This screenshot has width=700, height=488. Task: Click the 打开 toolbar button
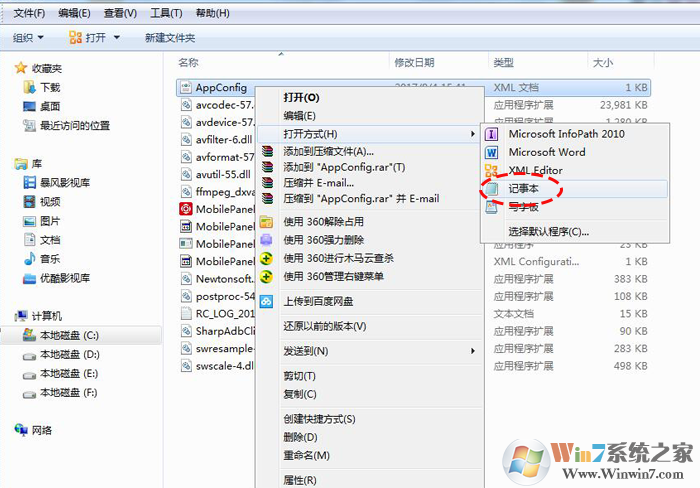(88, 38)
